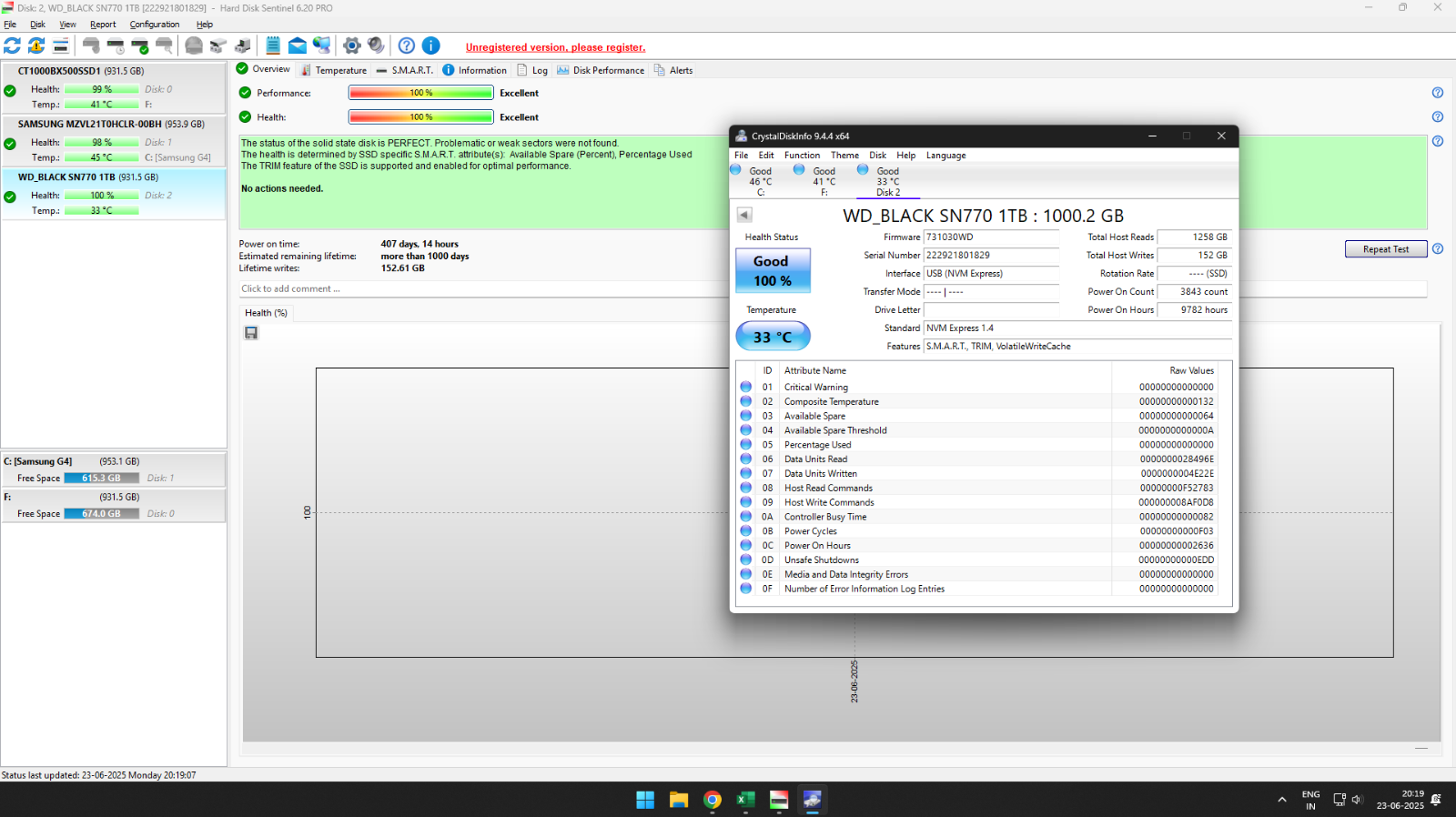Click the help icon beside Health bar

point(1438,116)
